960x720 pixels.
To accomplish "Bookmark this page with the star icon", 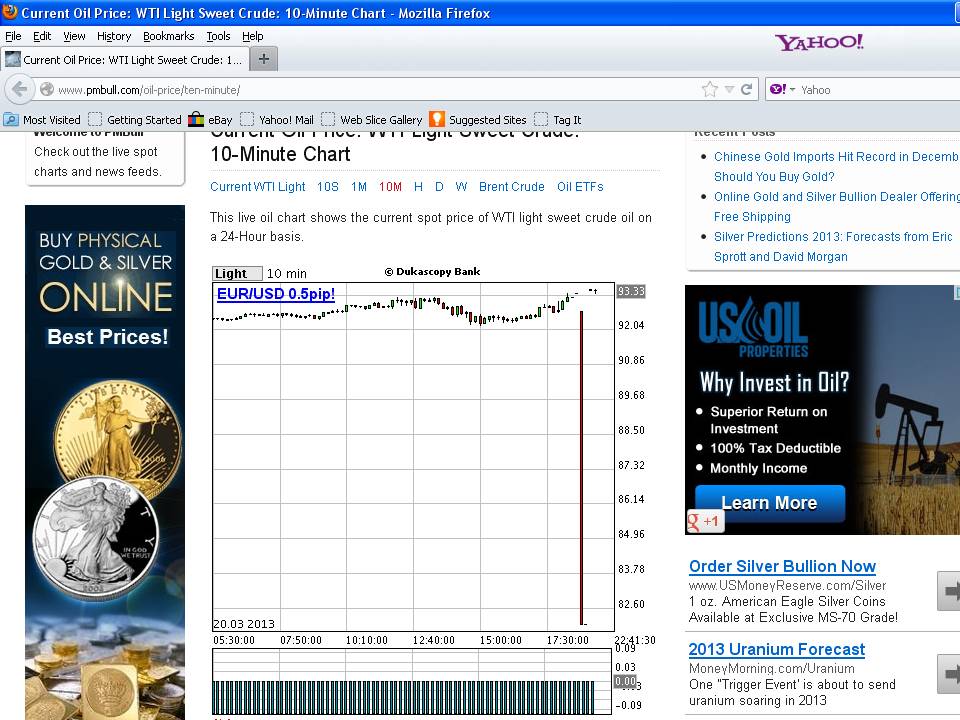I will point(710,89).
